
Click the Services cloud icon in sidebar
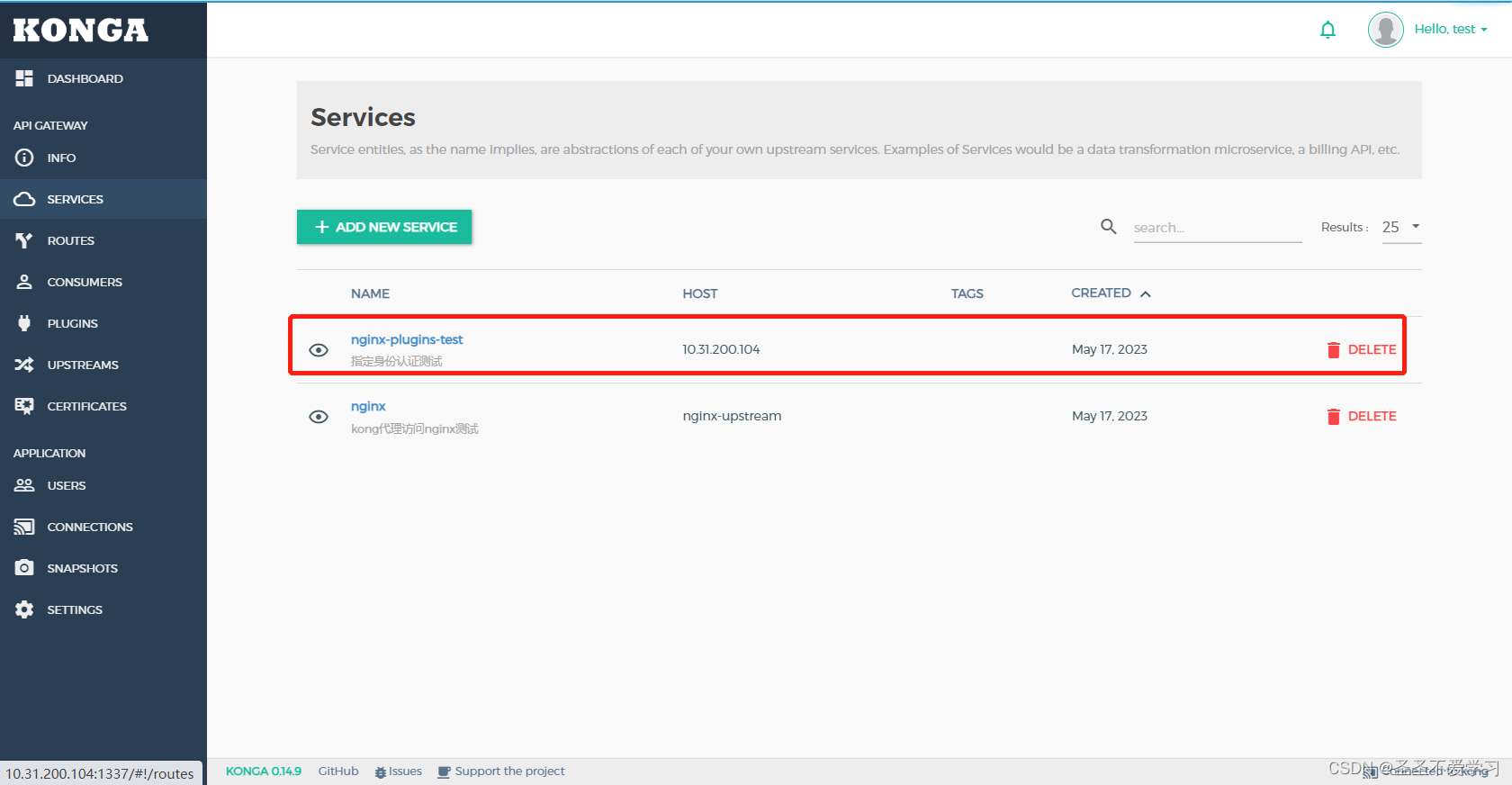coord(24,199)
